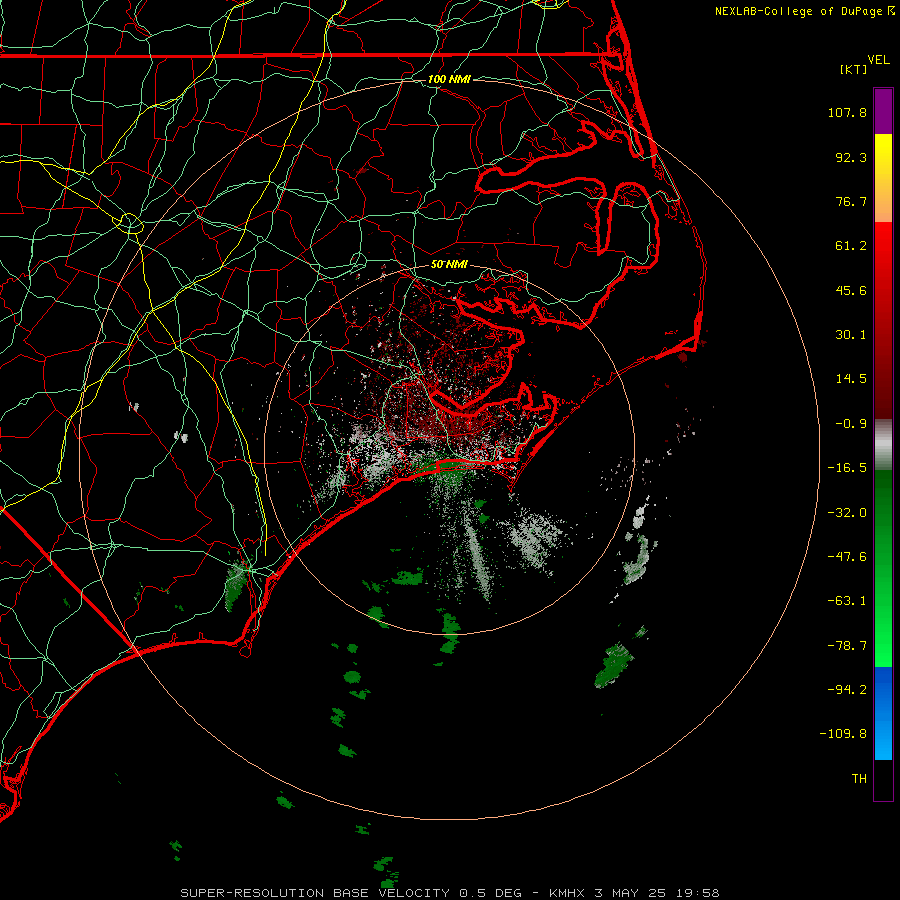Click the -78.7 velocity scale value
The image size is (900, 900).
point(847,646)
